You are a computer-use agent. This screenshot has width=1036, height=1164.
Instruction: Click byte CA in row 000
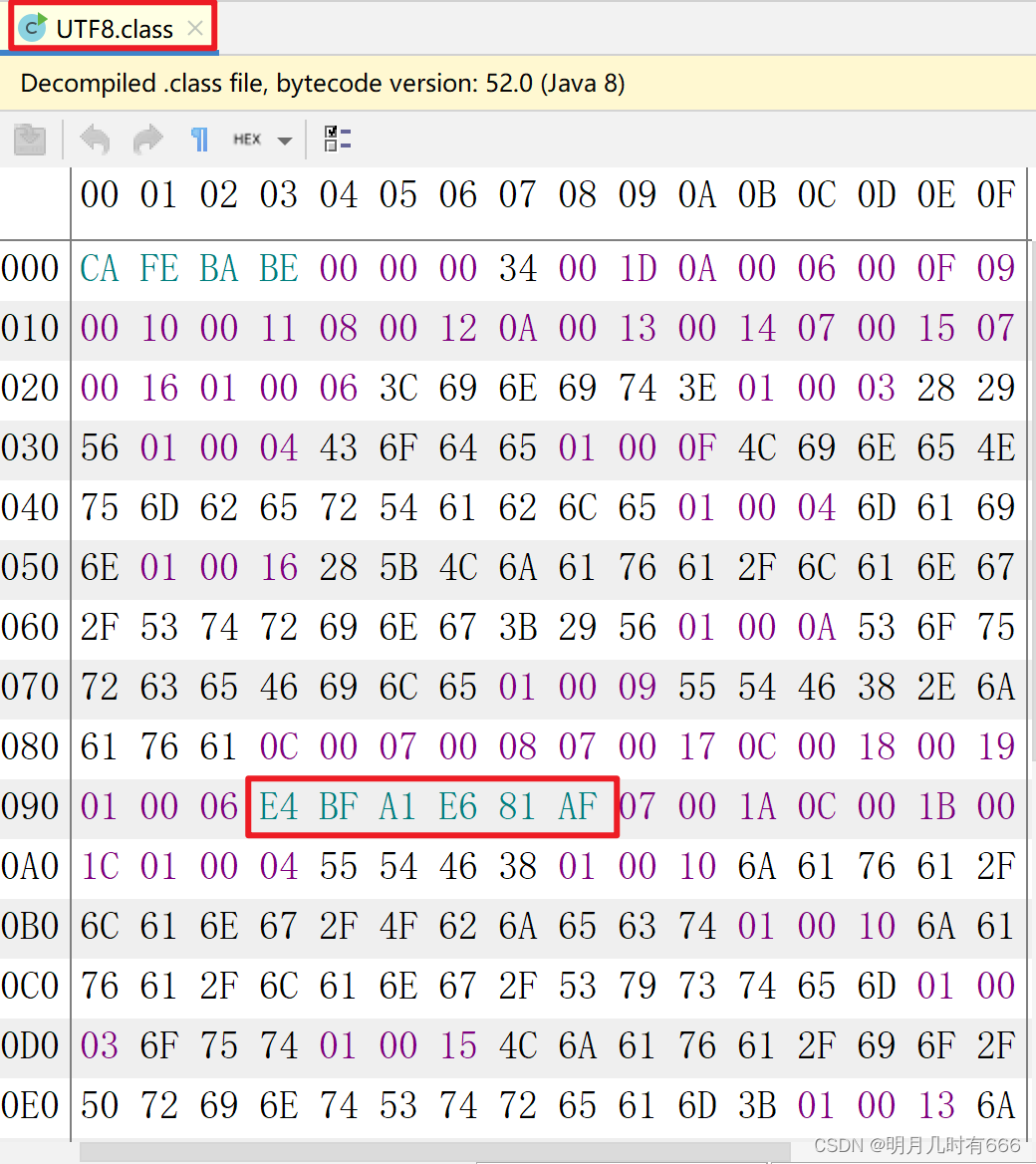click(100, 269)
